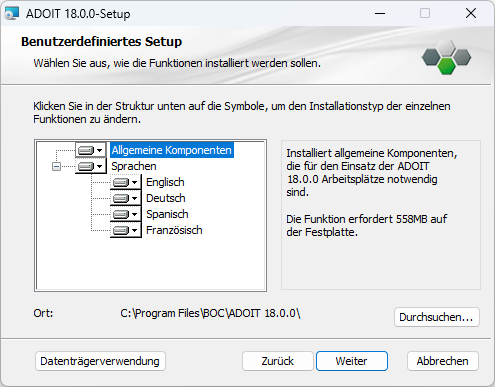The width and height of the screenshot is (495, 387).
Task: Click the Durchsuchen... button
Action: 437,317
